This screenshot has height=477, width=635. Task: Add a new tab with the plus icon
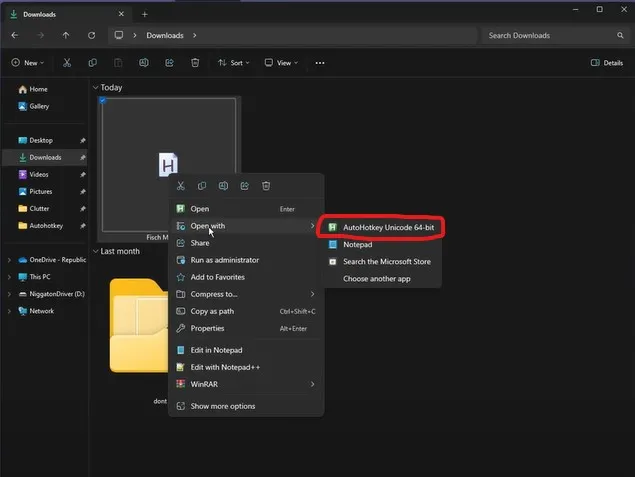tap(145, 14)
